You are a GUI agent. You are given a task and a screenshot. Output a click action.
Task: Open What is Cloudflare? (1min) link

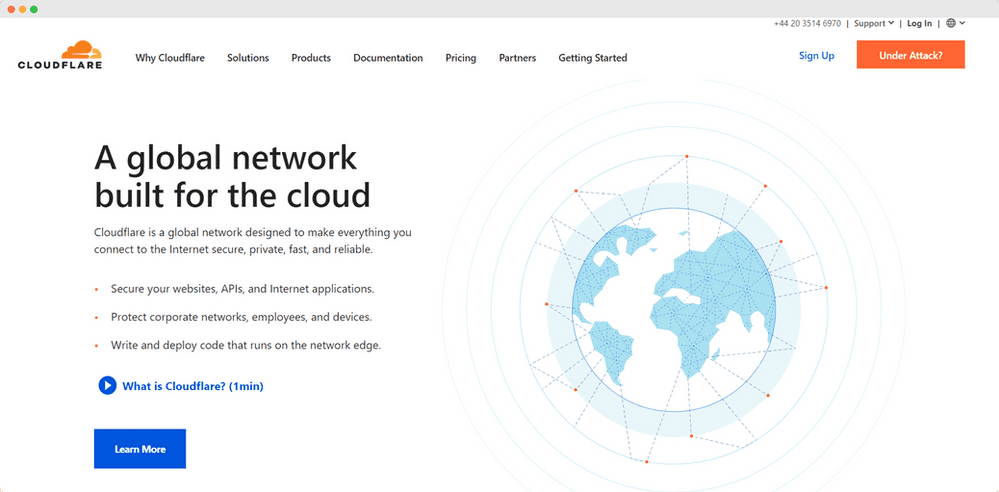coord(192,386)
